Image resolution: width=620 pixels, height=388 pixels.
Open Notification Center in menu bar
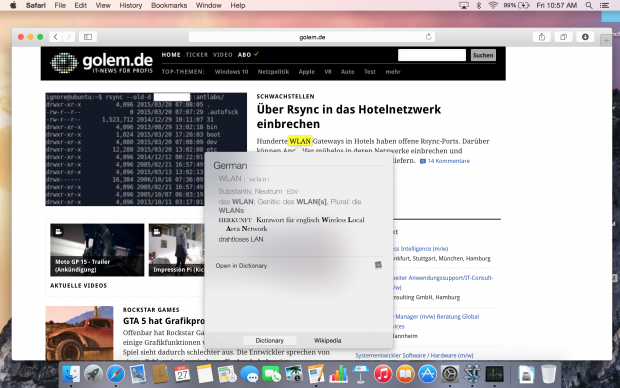tap(604, 5)
